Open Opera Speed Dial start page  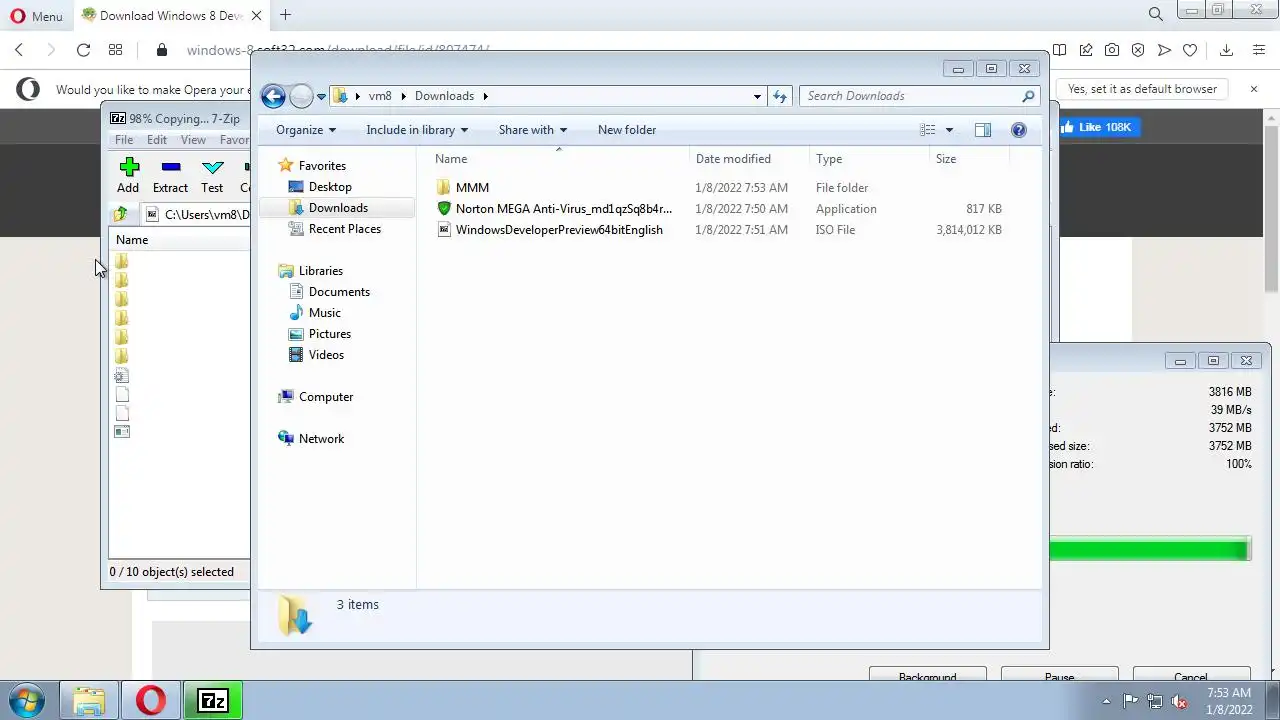tap(115, 50)
